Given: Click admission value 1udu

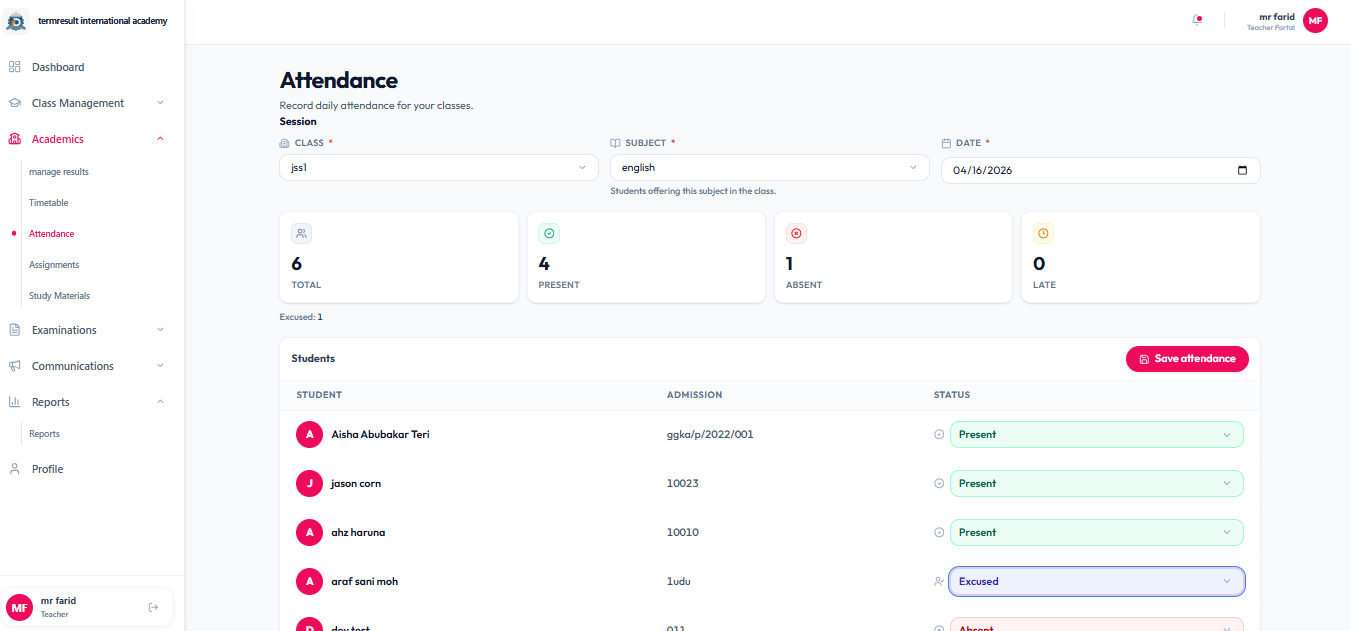Looking at the screenshot, I should pos(679,582).
